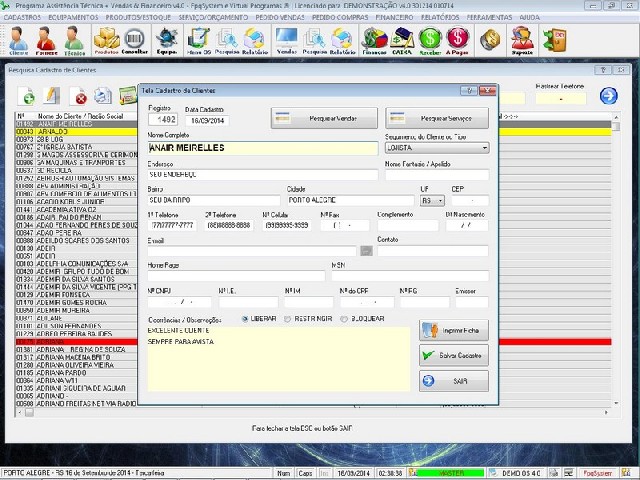Click the Email input field

252,251
